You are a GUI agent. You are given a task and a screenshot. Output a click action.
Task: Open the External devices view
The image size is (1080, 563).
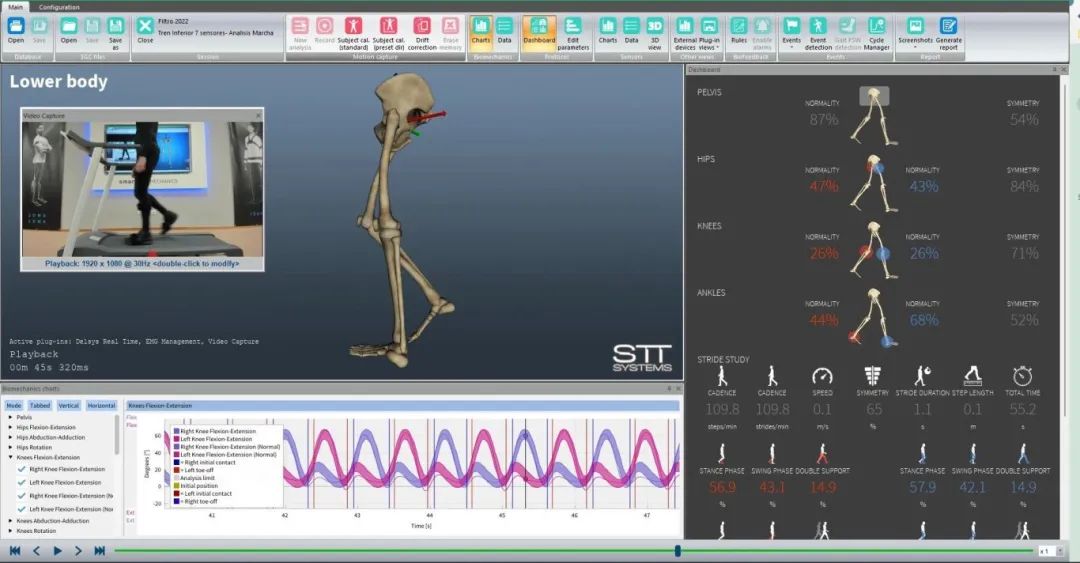[x=684, y=31]
